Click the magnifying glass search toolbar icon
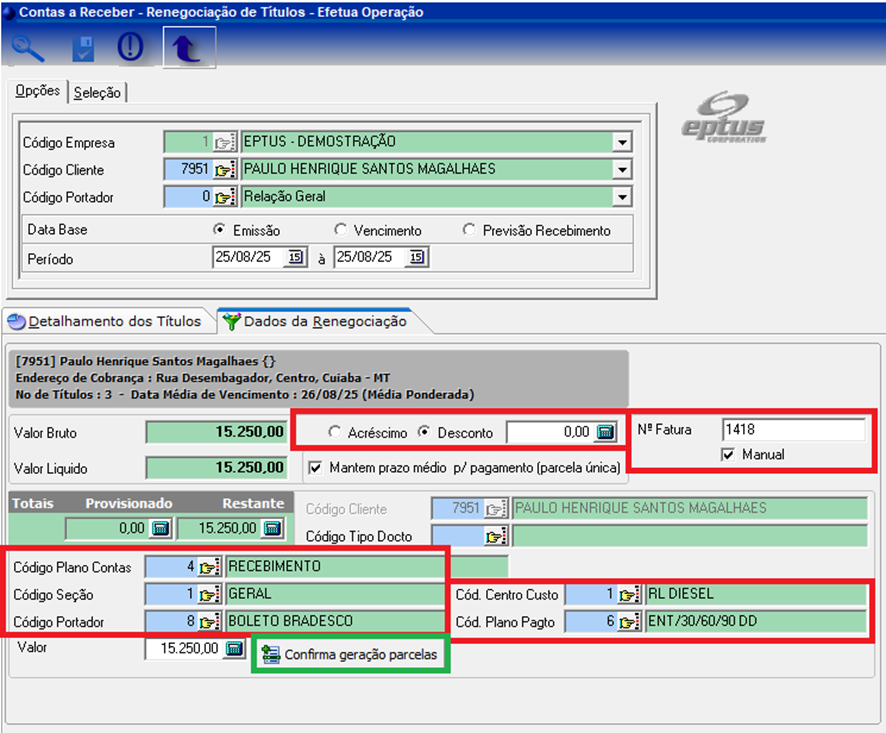The width and height of the screenshot is (886, 733). click(28, 47)
